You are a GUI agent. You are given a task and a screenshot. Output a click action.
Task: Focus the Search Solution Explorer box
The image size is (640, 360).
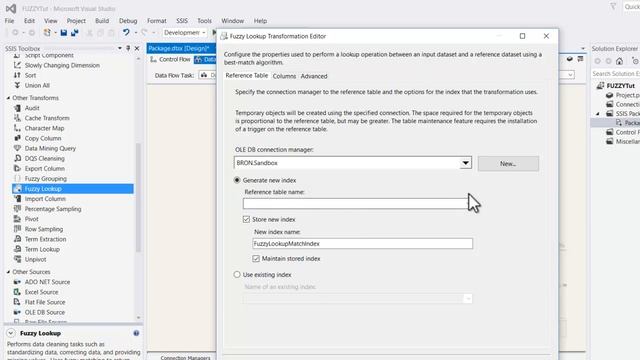point(616,73)
